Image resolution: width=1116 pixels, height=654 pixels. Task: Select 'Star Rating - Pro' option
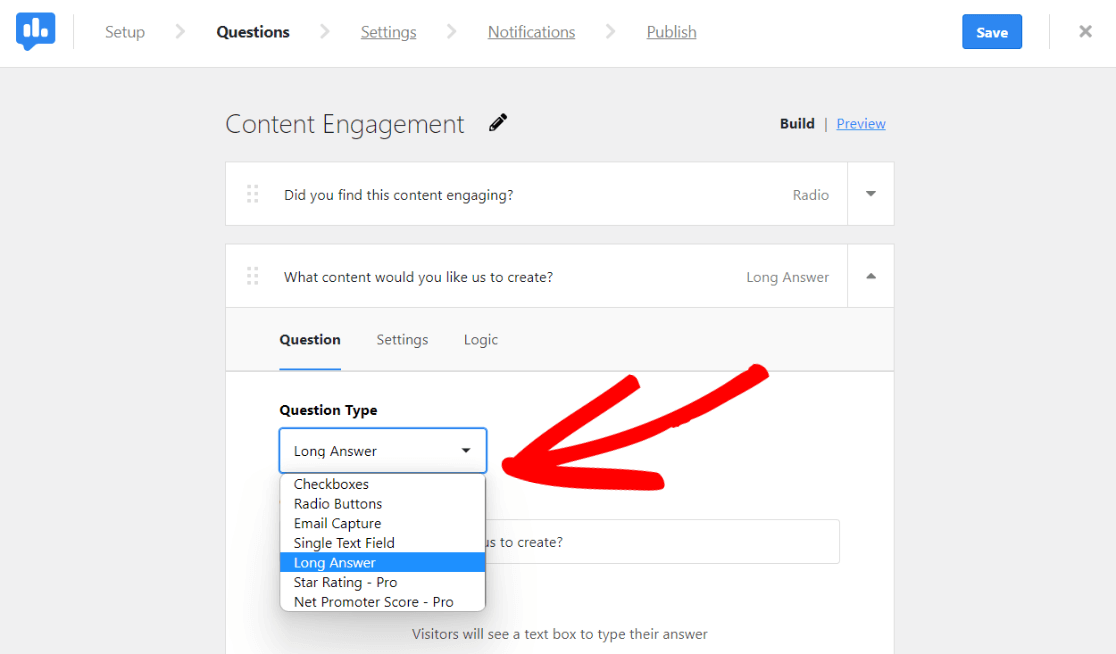coord(344,582)
